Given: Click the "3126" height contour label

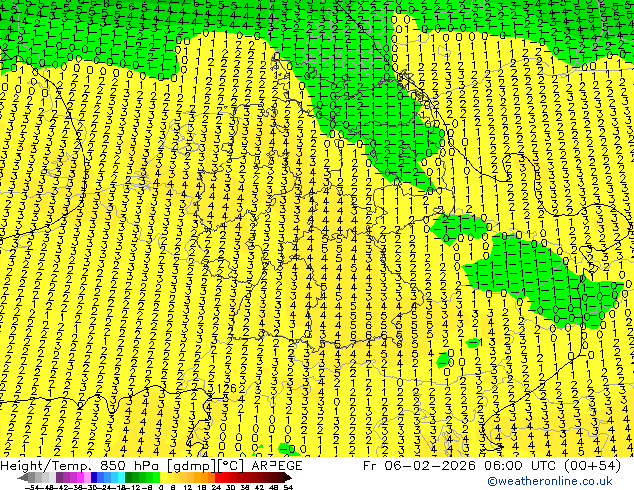Looking at the screenshot, I should (222, 389).
